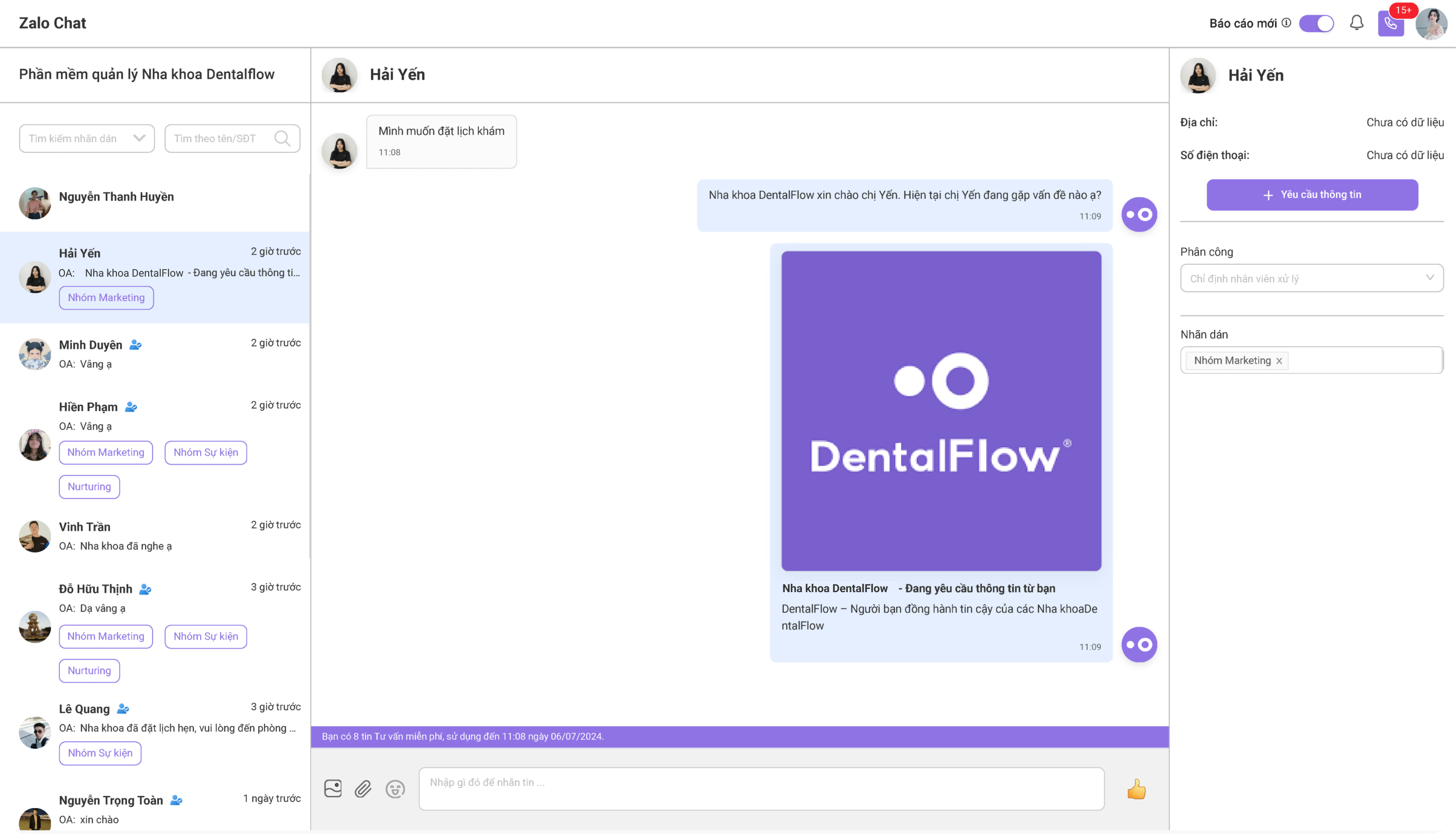Click the Tìm theo tên/SĐT search field
Image resolution: width=1456 pixels, height=834 pixels.
[233, 139]
